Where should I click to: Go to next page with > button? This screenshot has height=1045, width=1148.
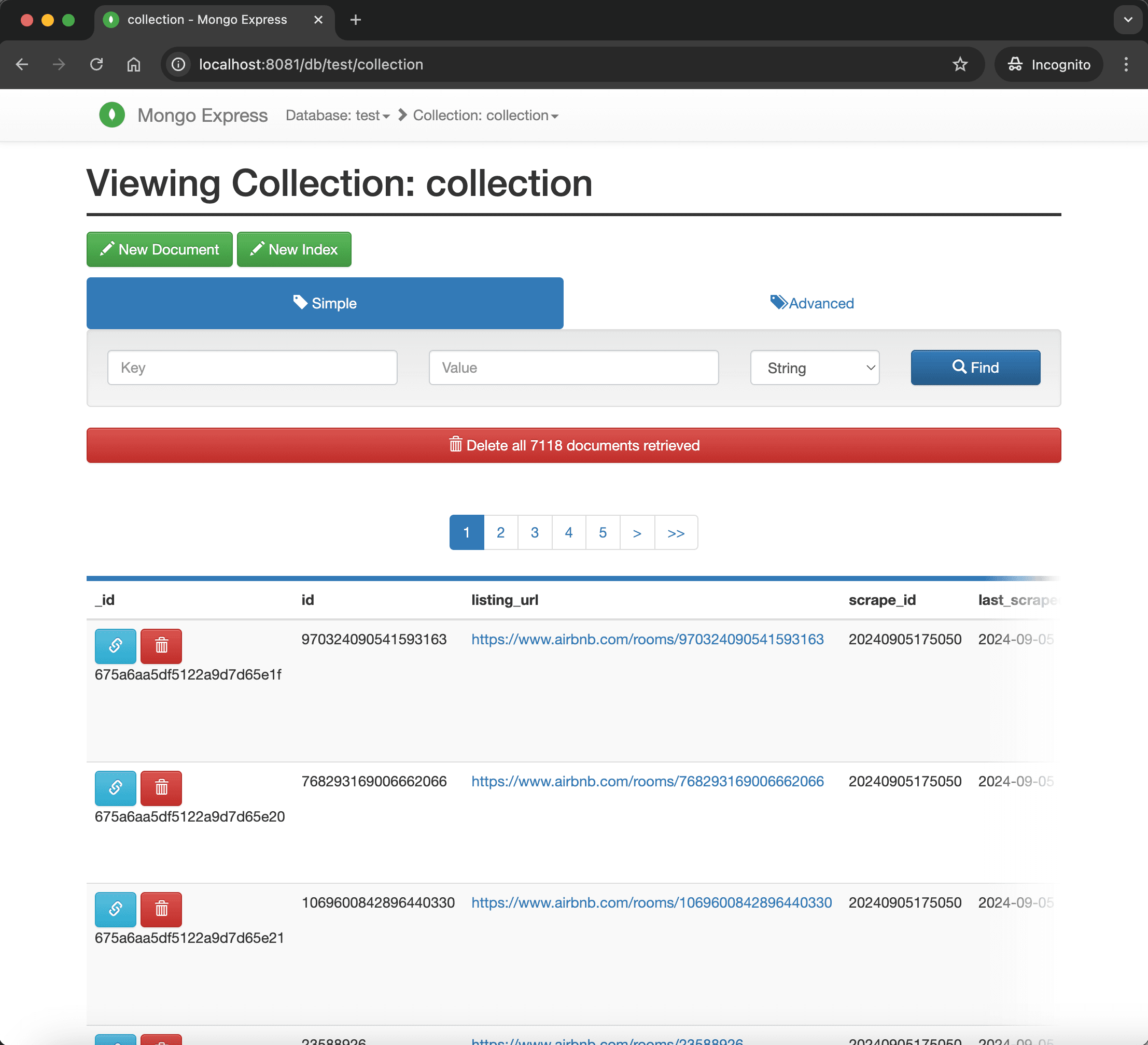637,532
